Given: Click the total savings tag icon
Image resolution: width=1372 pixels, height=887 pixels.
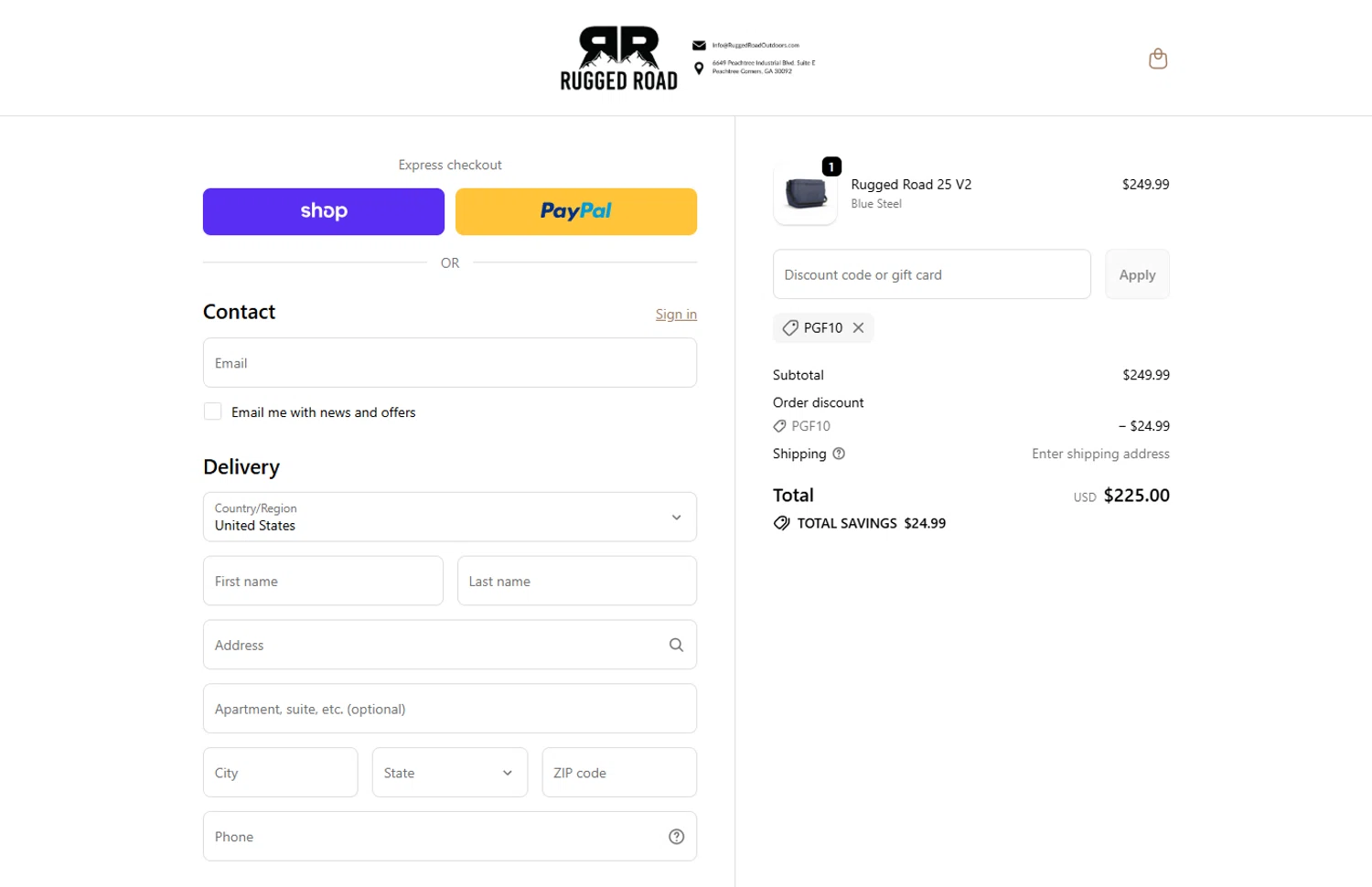Looking at the screenshot, I should [781, 523].
